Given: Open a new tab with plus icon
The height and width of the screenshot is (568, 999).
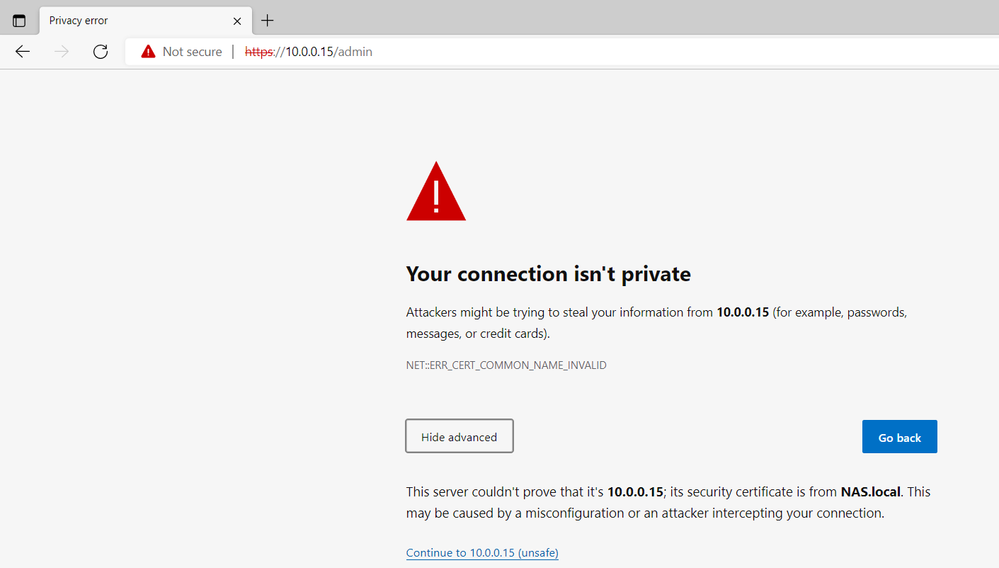Looking at the screenshot, I should [x=267, y=21].
